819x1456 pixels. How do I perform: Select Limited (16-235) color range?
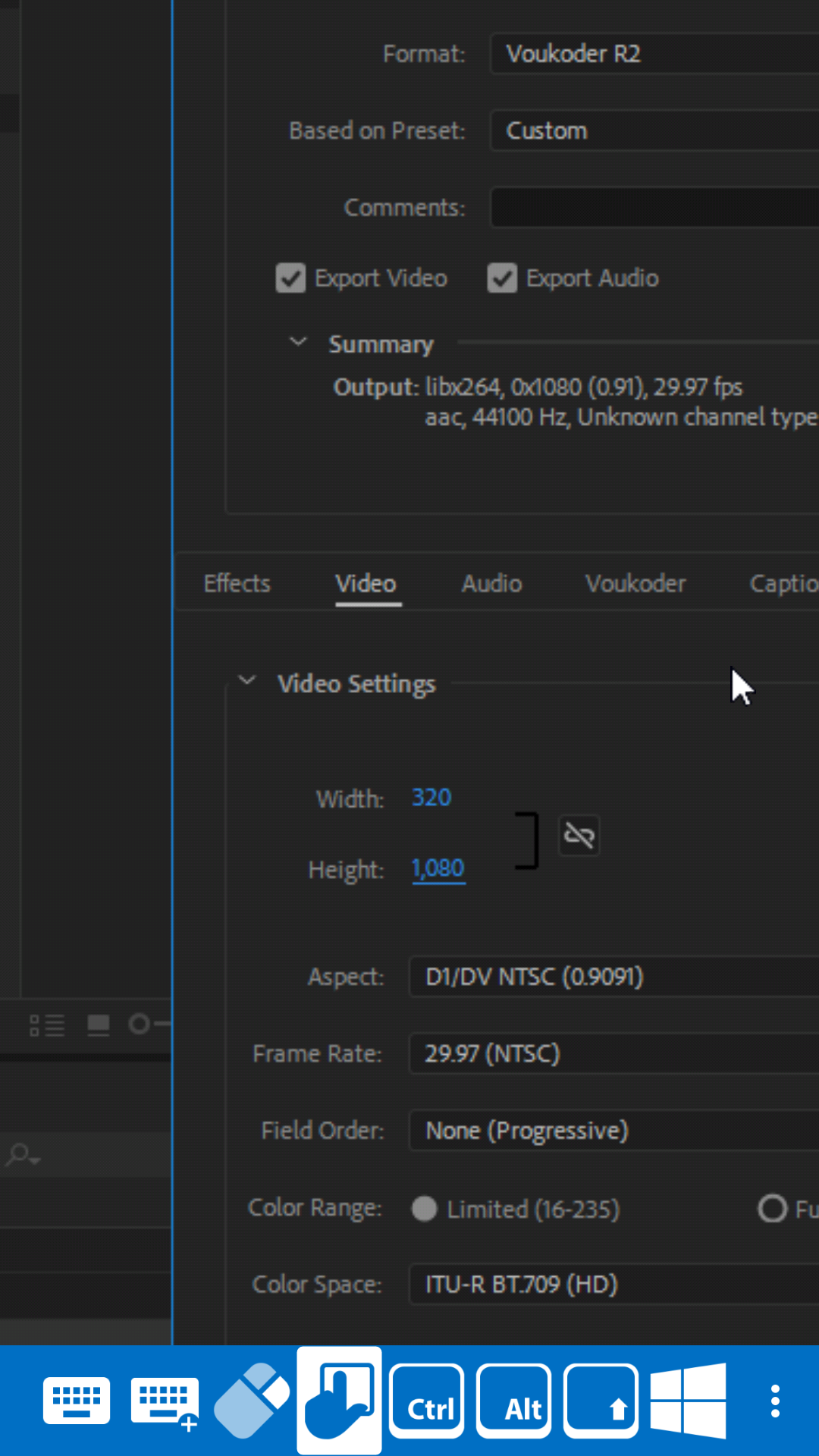[x=425, y=1209]
